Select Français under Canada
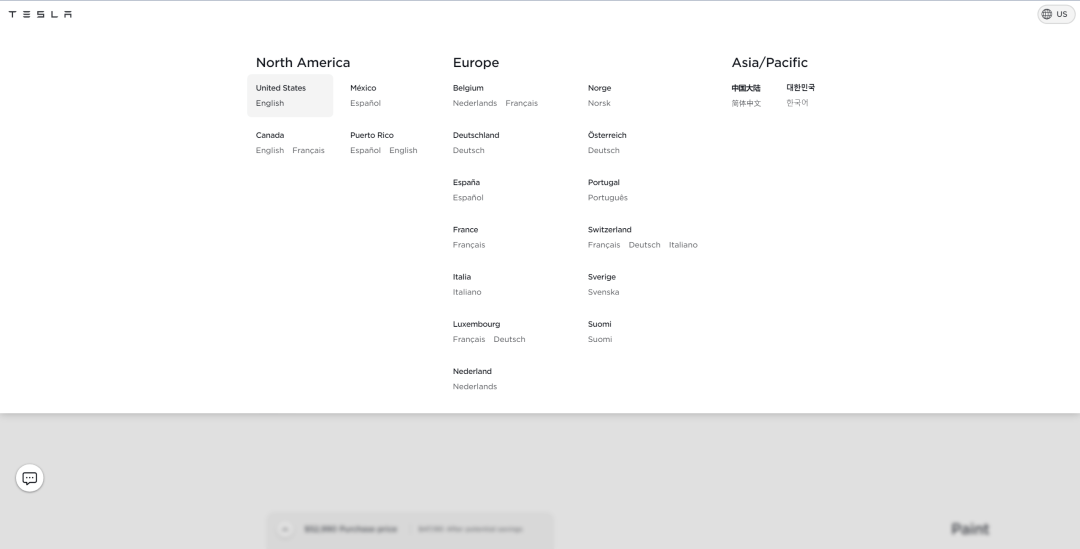This screenshot has width=1080, height=549. (x=308, y=150)
